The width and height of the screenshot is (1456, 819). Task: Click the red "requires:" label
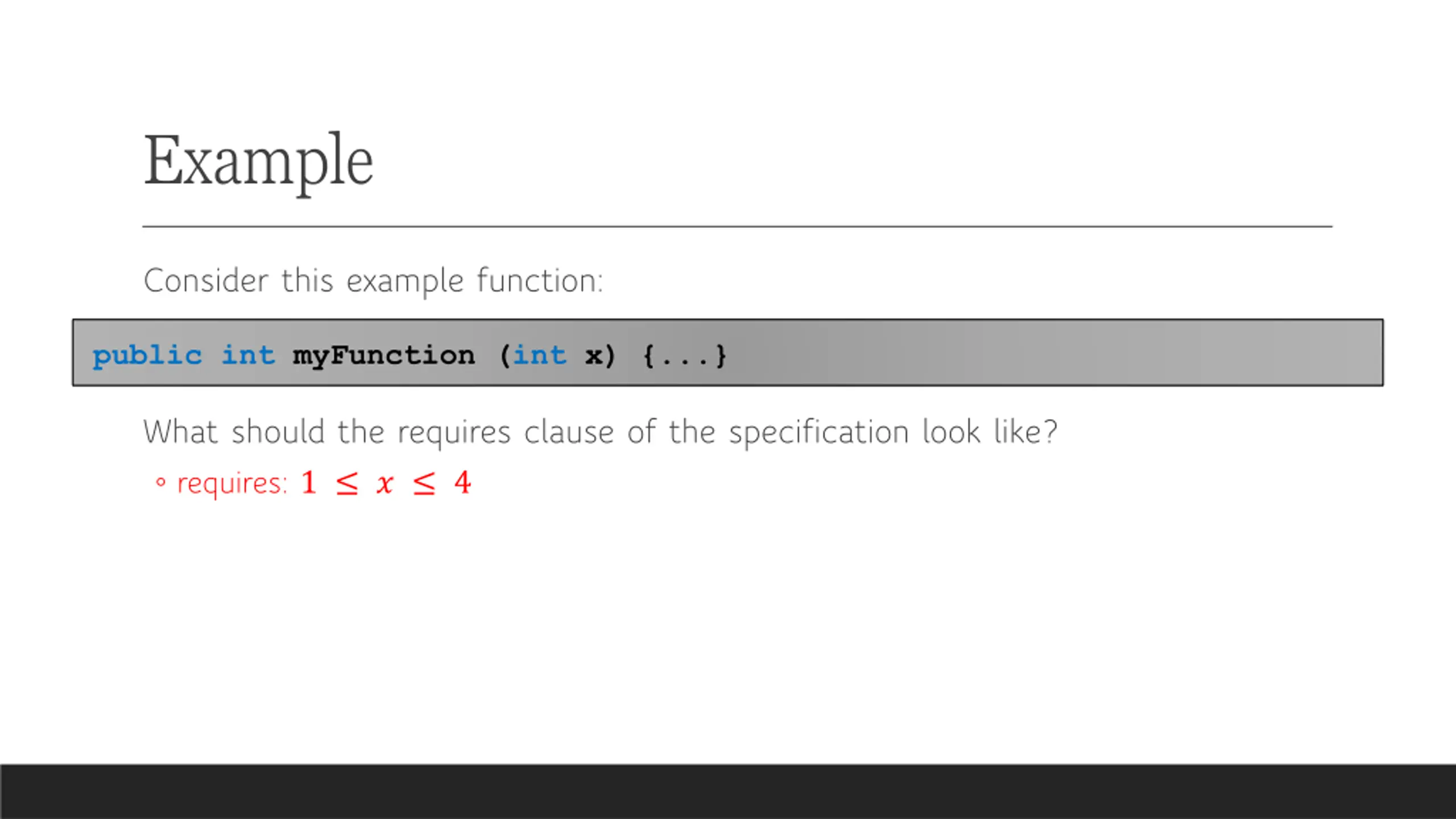232,485
